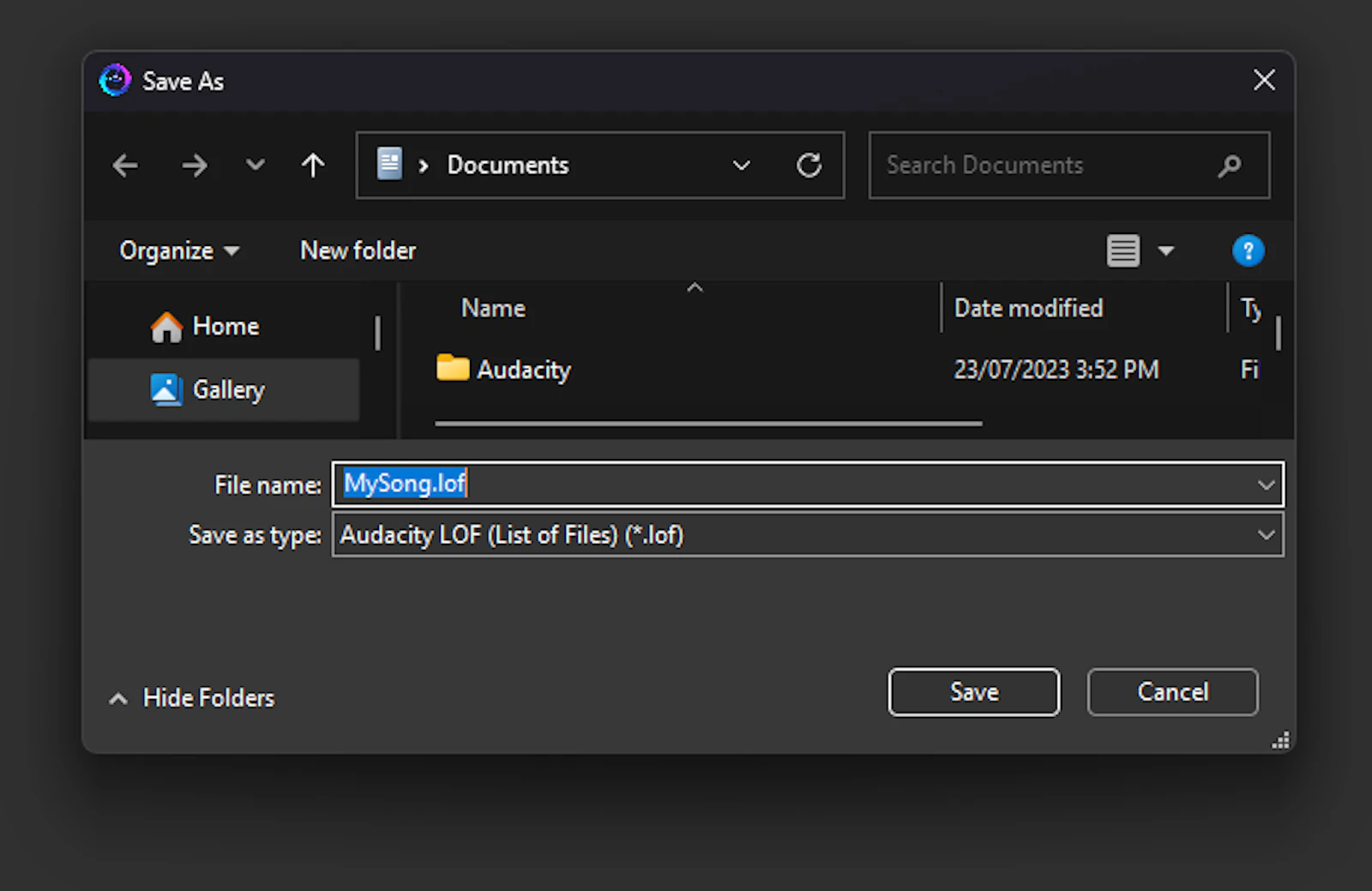Click the Home house icon

[166, 327]
